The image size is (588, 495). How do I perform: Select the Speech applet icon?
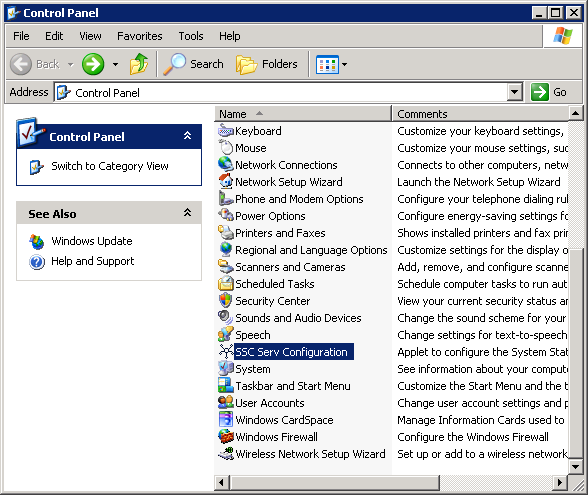pyautogui.click(x=226, y=334)
